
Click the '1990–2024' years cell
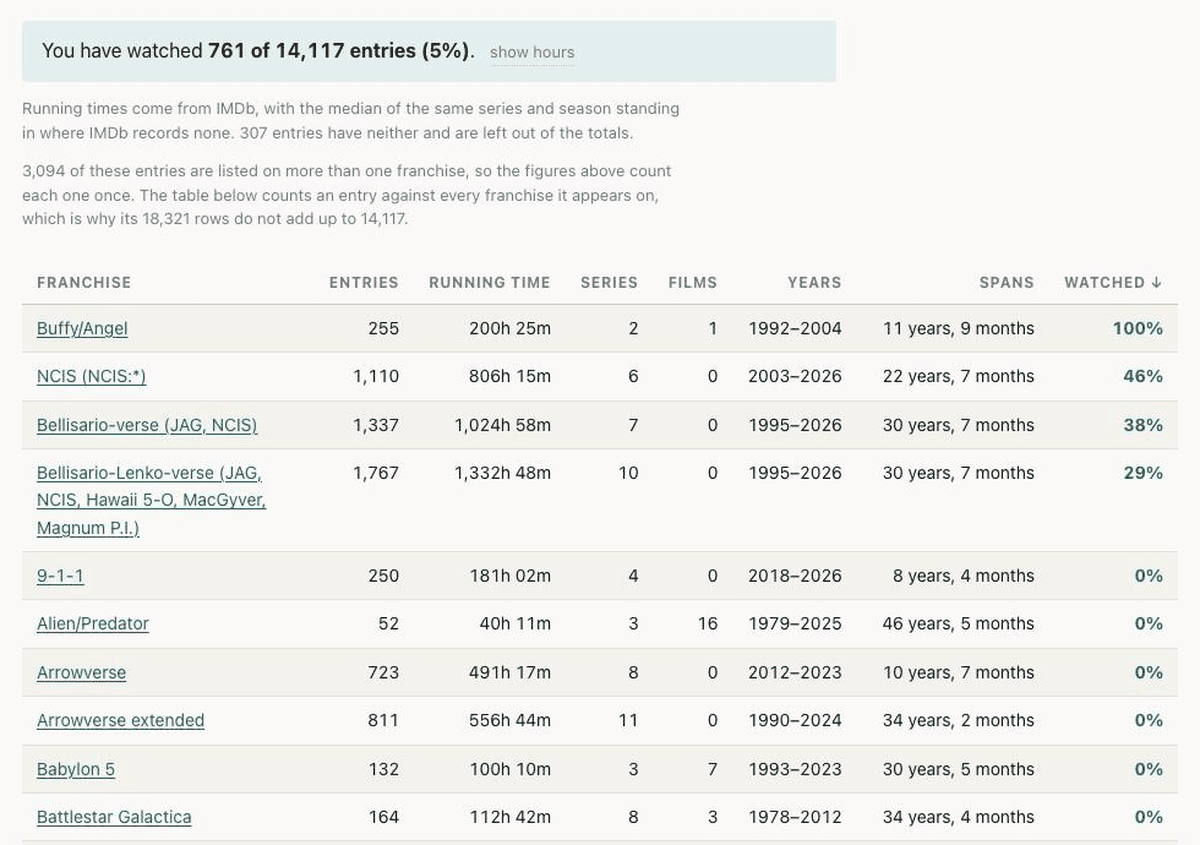795,720
